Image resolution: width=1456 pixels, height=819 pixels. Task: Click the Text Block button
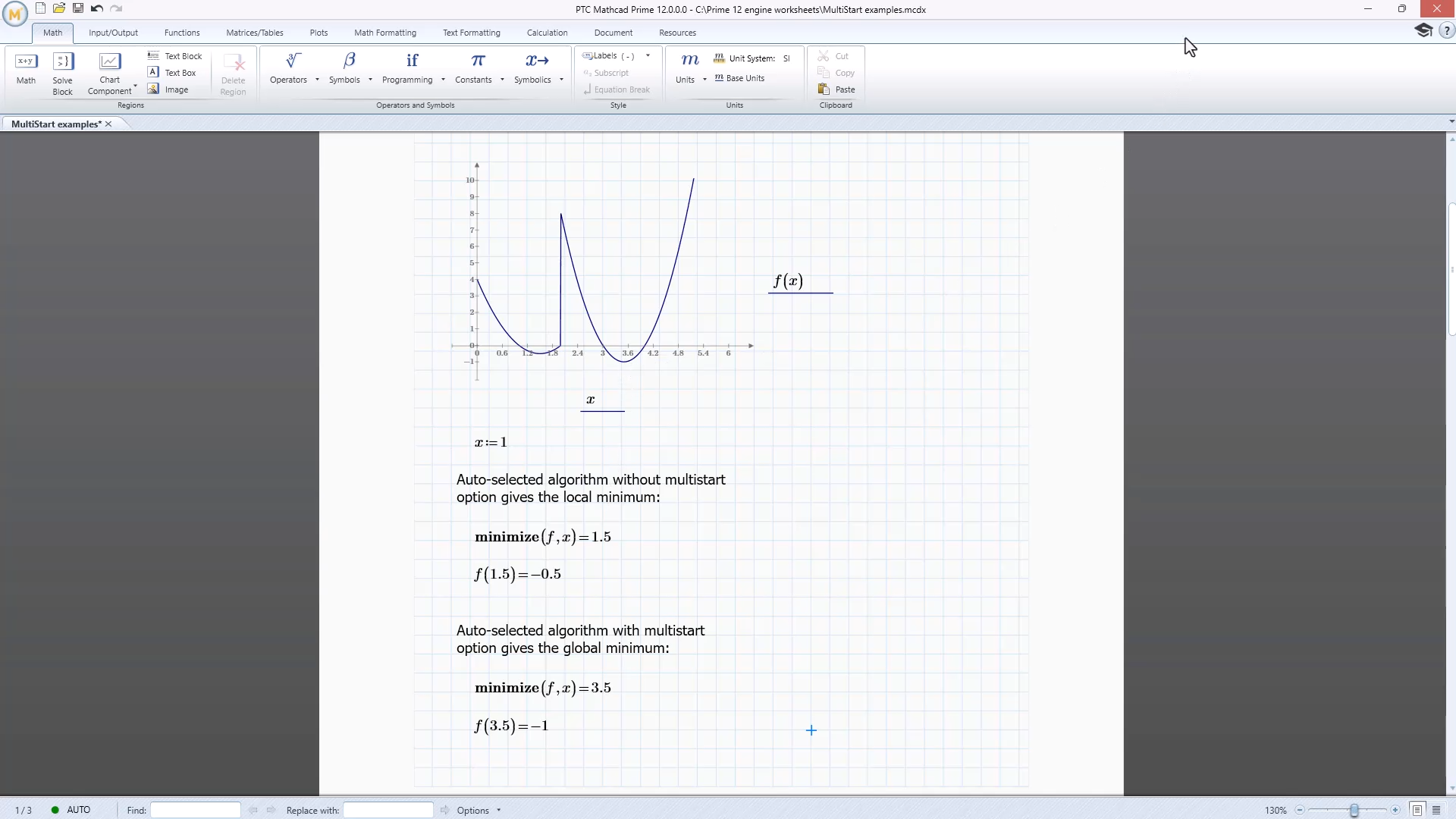(175, 56)
